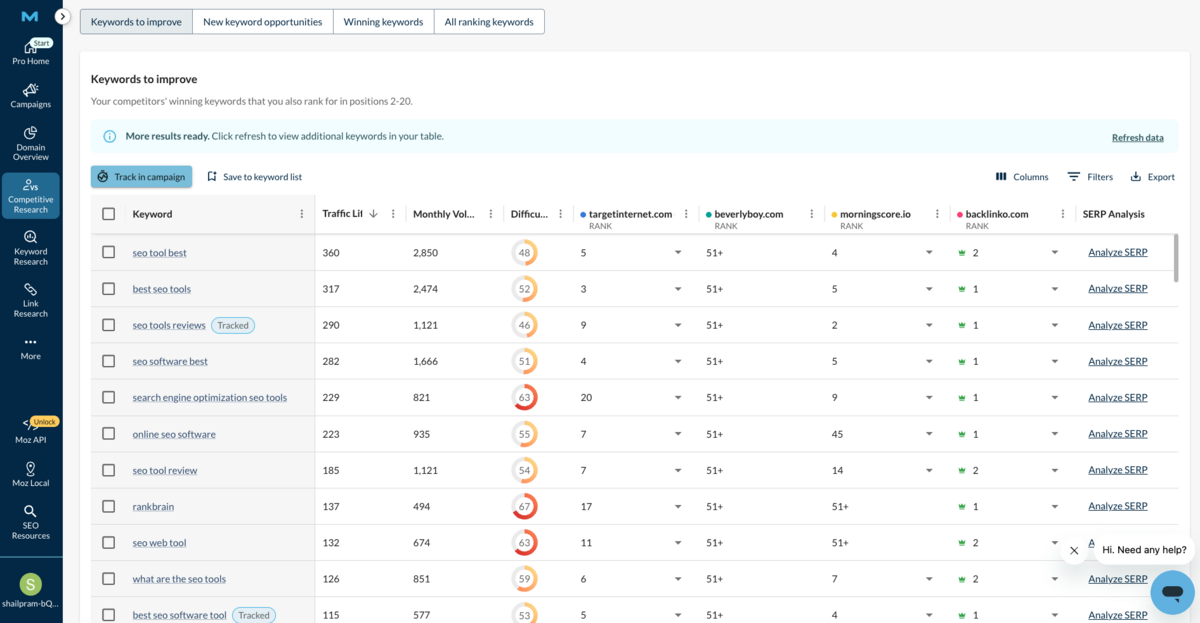Switch to Winning keywords tab
Viewport: 1200px width, 623px height.
pos(383,22)
